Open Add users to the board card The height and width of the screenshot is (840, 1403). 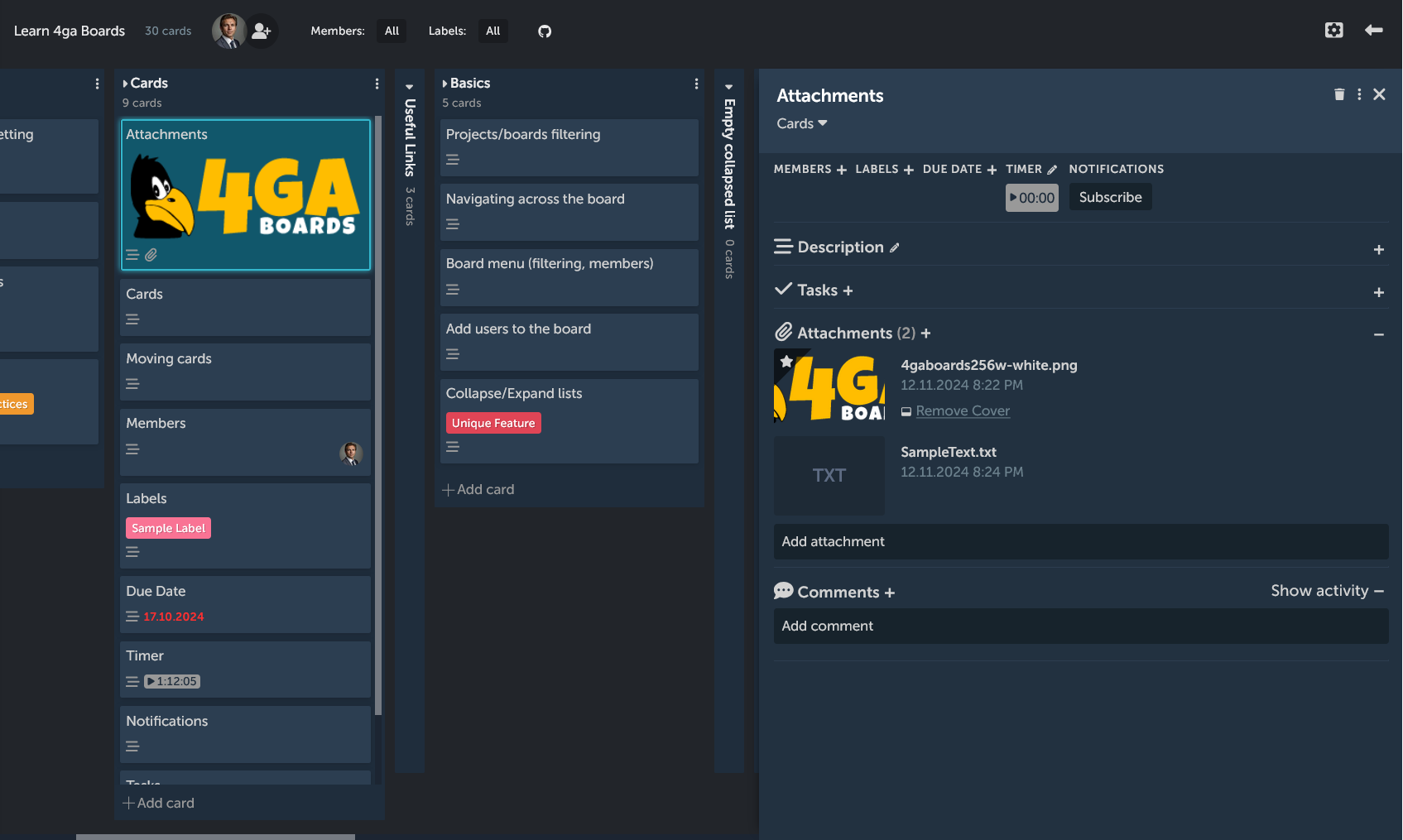coord(569,342)
